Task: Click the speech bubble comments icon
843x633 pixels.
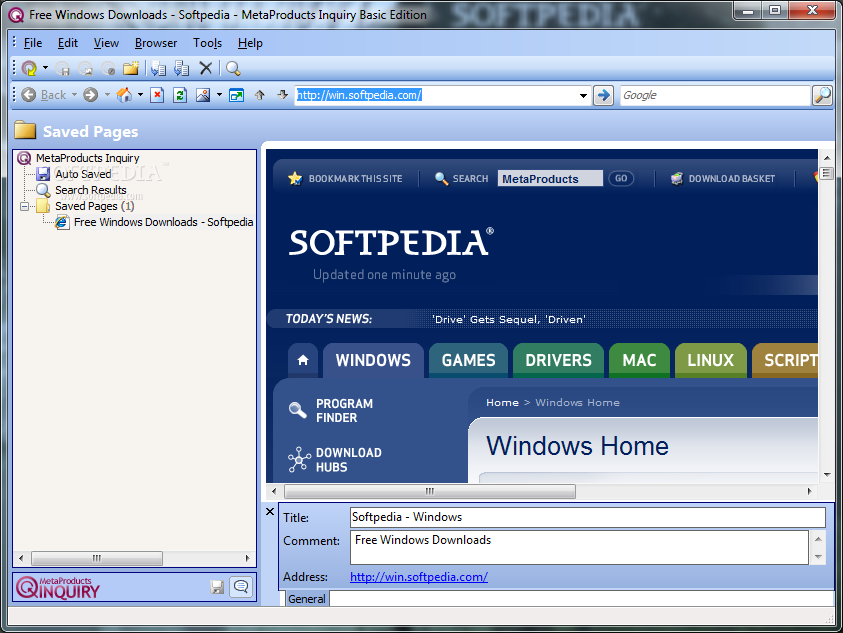Action: click(x=241, y=587)
